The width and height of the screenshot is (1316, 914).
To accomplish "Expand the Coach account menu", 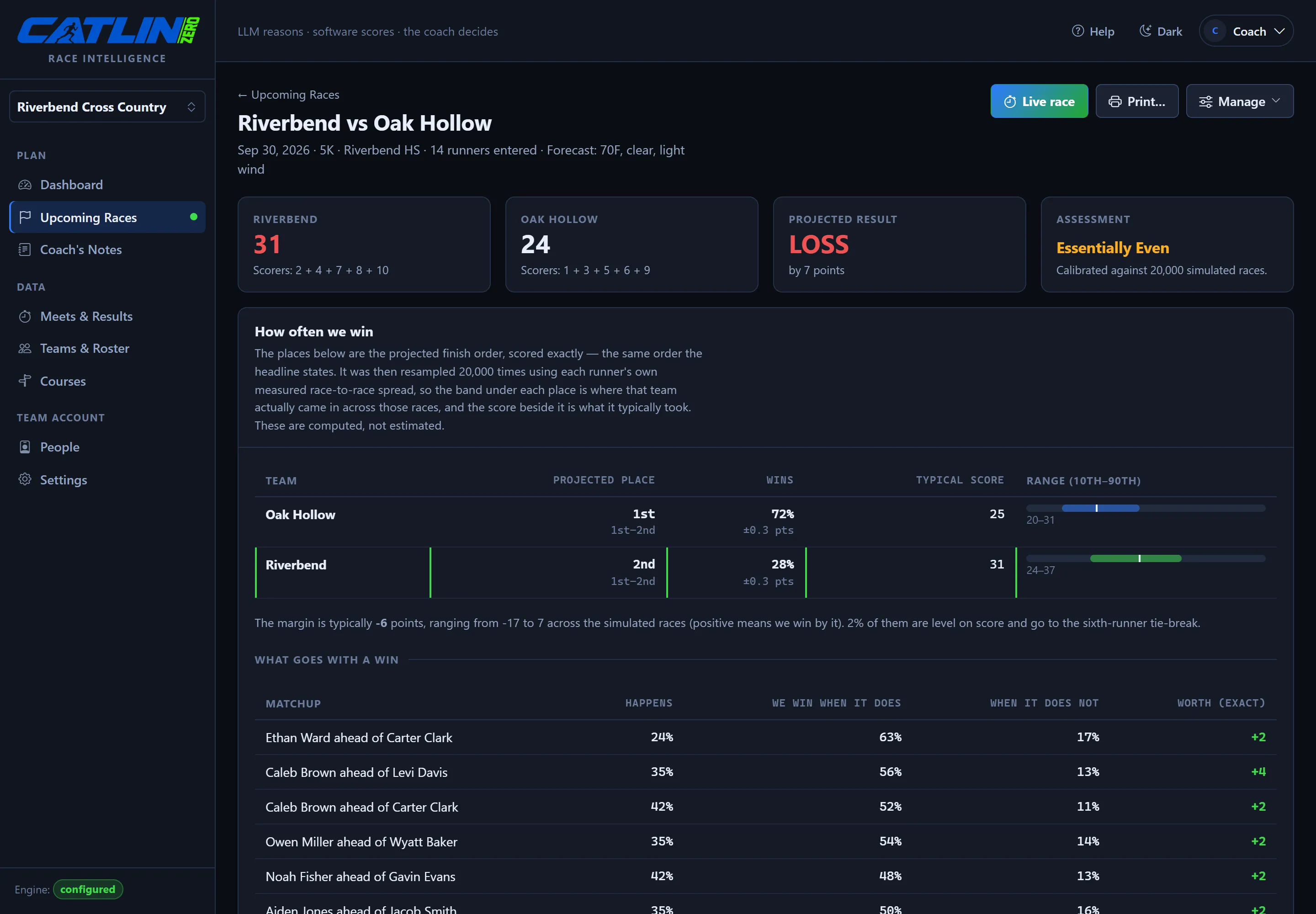I will (1246, 31).
